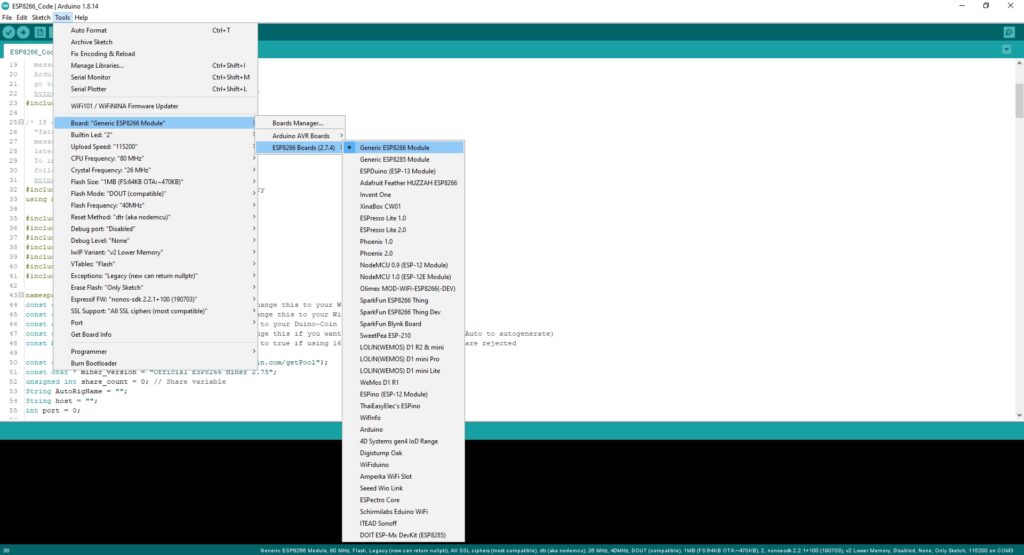Expand Exceptions: "Legacy" submenu
The image size is (1024, 555).
pyautogui.click(x=155, y=276)
